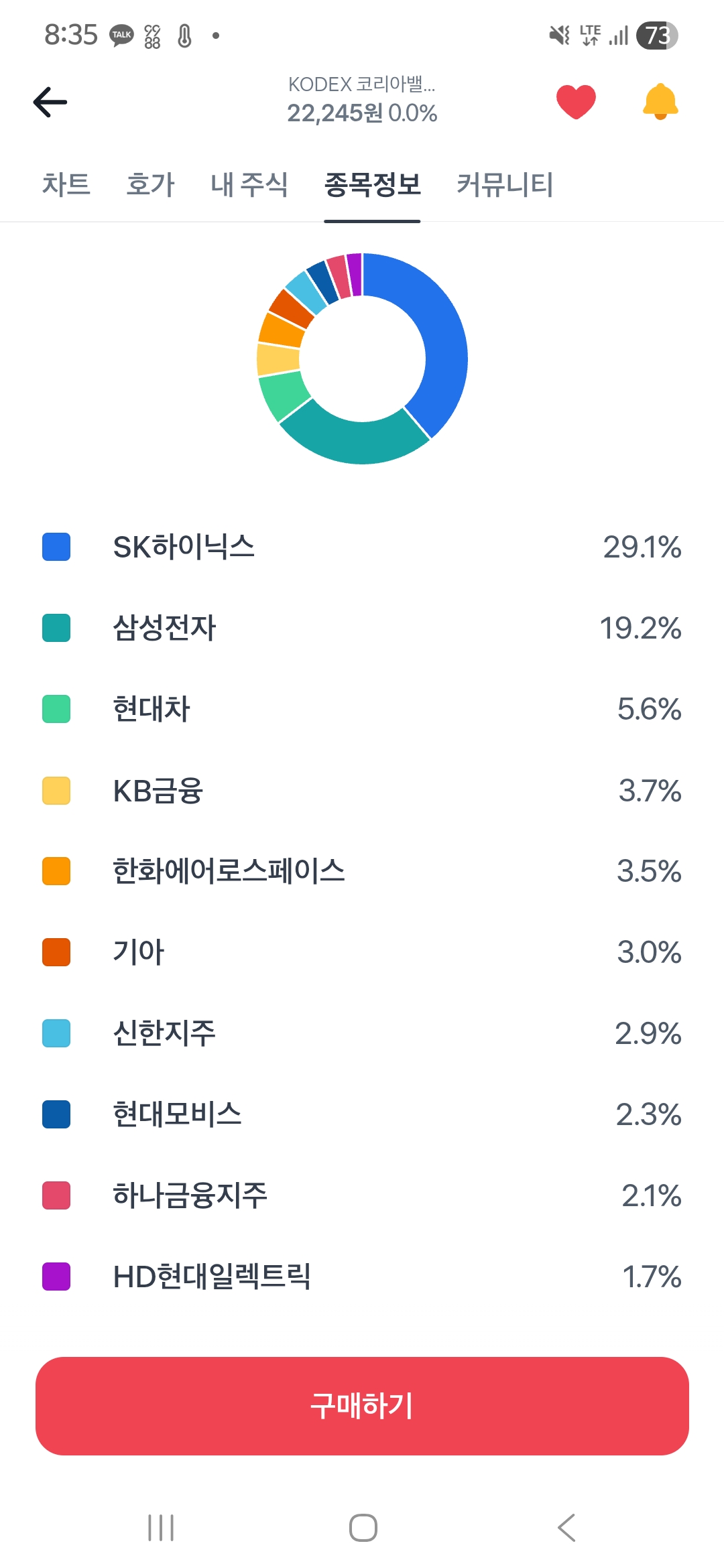
Task: Tap the yellow bell alert icon
Action: click(x=660, y=102)
